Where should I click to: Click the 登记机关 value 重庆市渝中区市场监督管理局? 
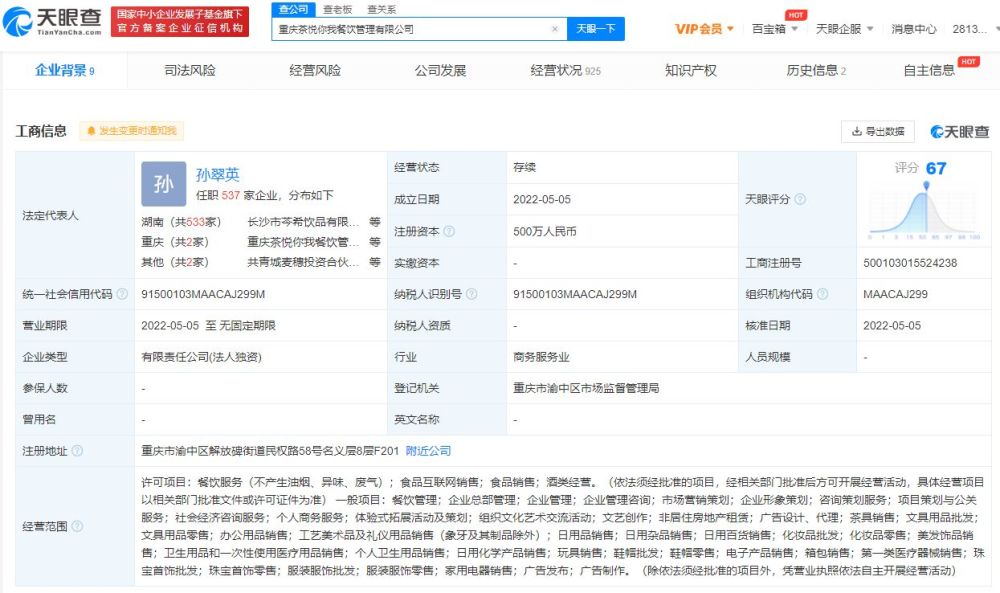(x=586, y=388)
